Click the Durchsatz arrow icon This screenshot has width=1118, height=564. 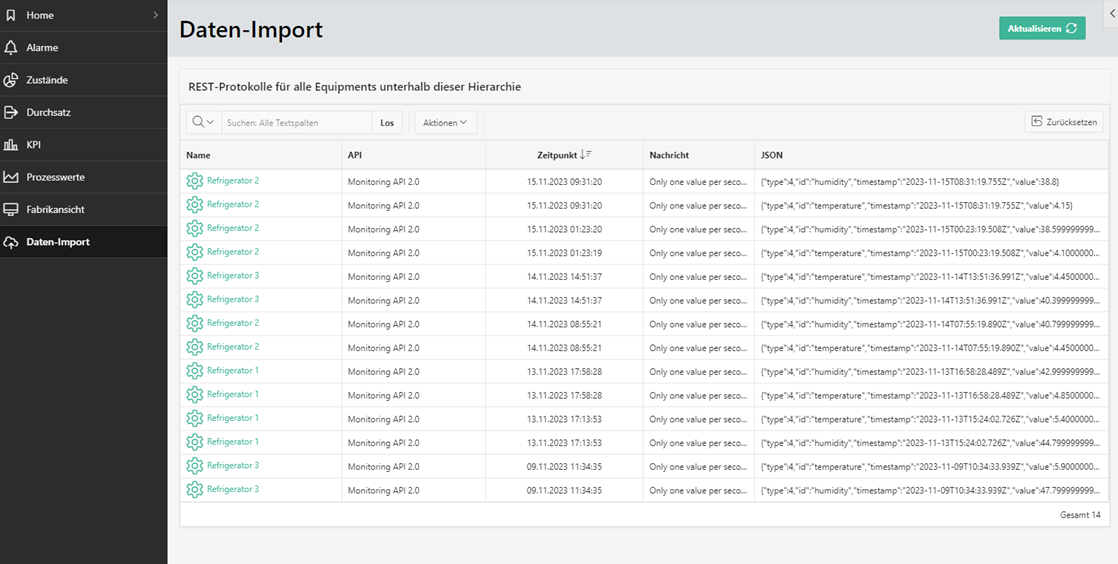click(x=11, y=112)
